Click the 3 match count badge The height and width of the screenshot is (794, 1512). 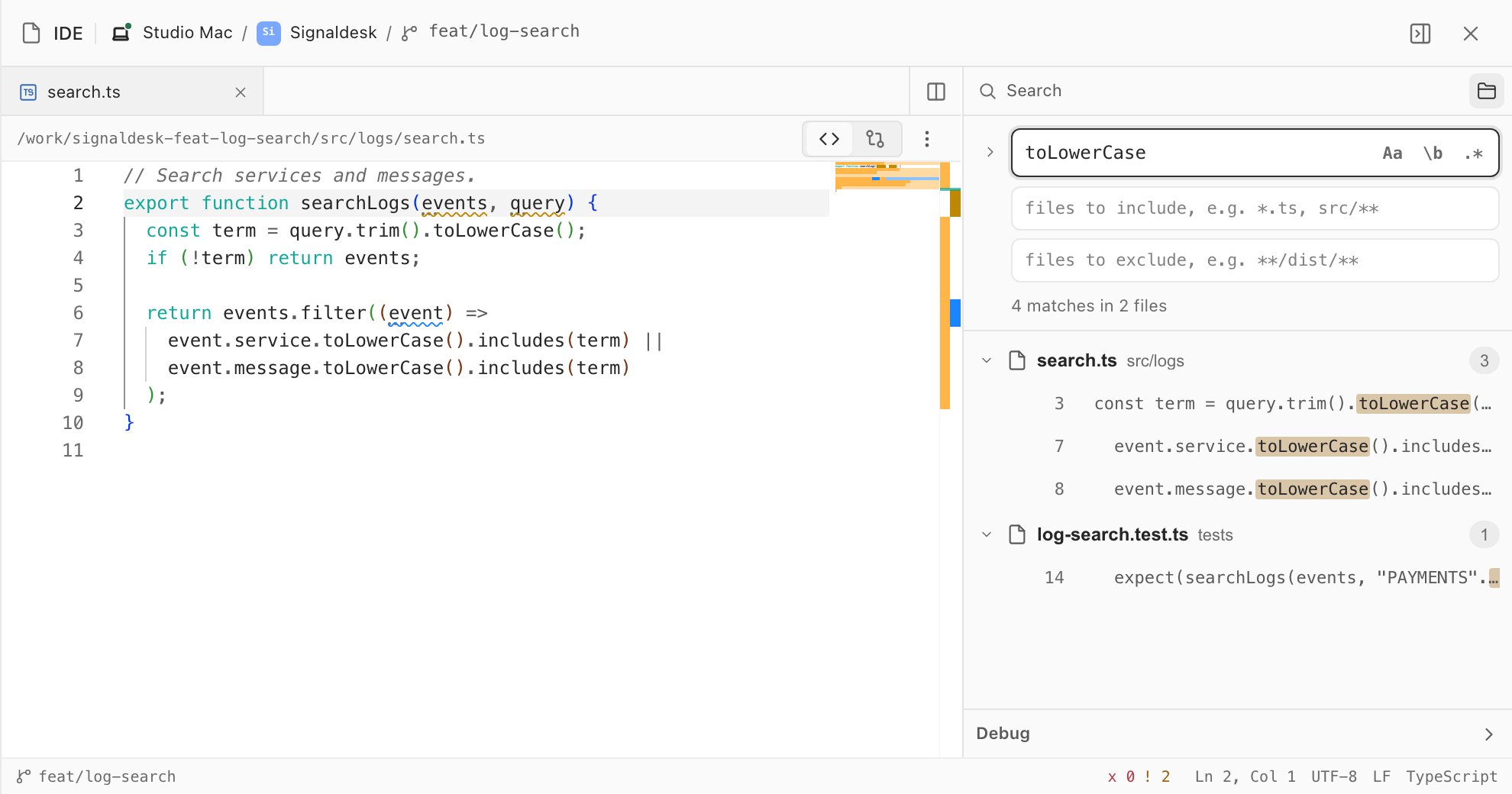(x=1484, y=360)
